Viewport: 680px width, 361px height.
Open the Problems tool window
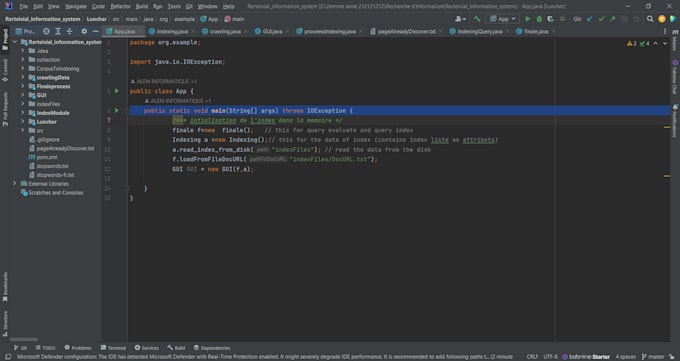[78, 348]
